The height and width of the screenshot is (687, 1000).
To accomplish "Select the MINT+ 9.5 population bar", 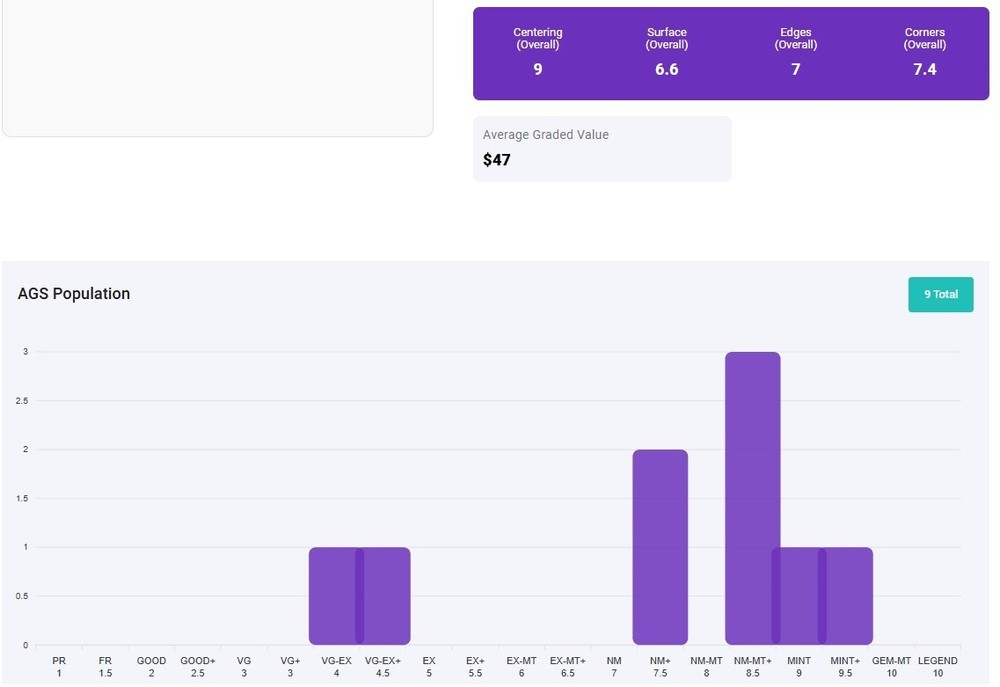I will [x=849, y=596].
